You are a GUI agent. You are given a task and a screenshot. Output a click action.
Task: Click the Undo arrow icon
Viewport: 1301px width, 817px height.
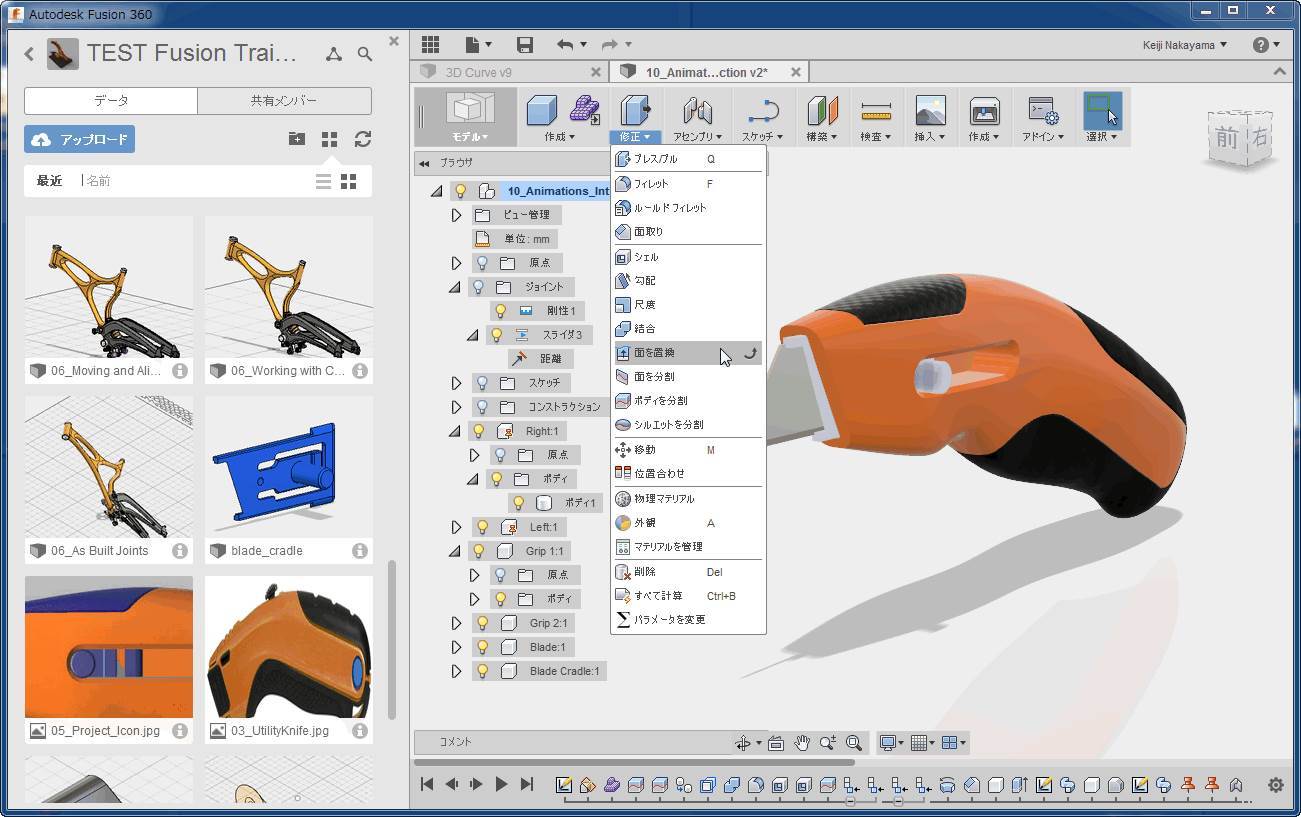click(566, 45)
